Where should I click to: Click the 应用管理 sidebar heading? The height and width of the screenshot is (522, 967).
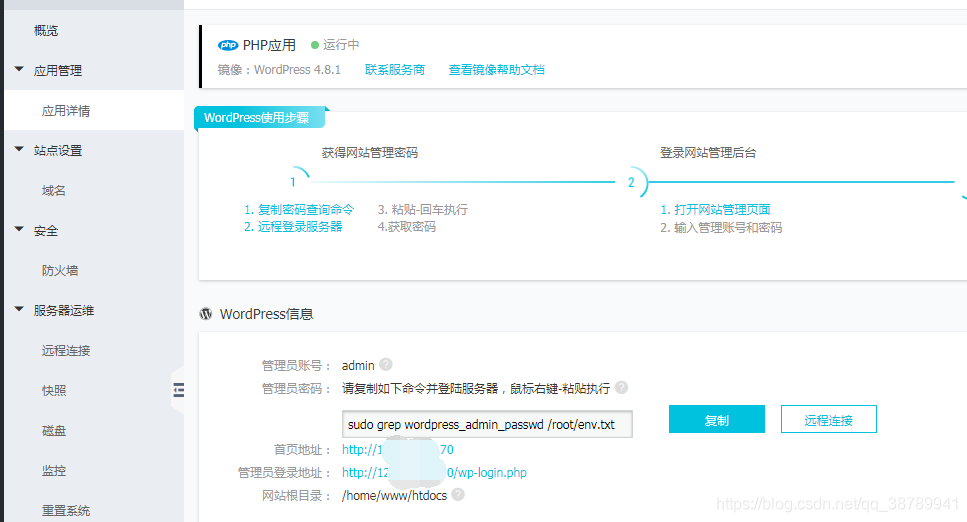(58, 70)
